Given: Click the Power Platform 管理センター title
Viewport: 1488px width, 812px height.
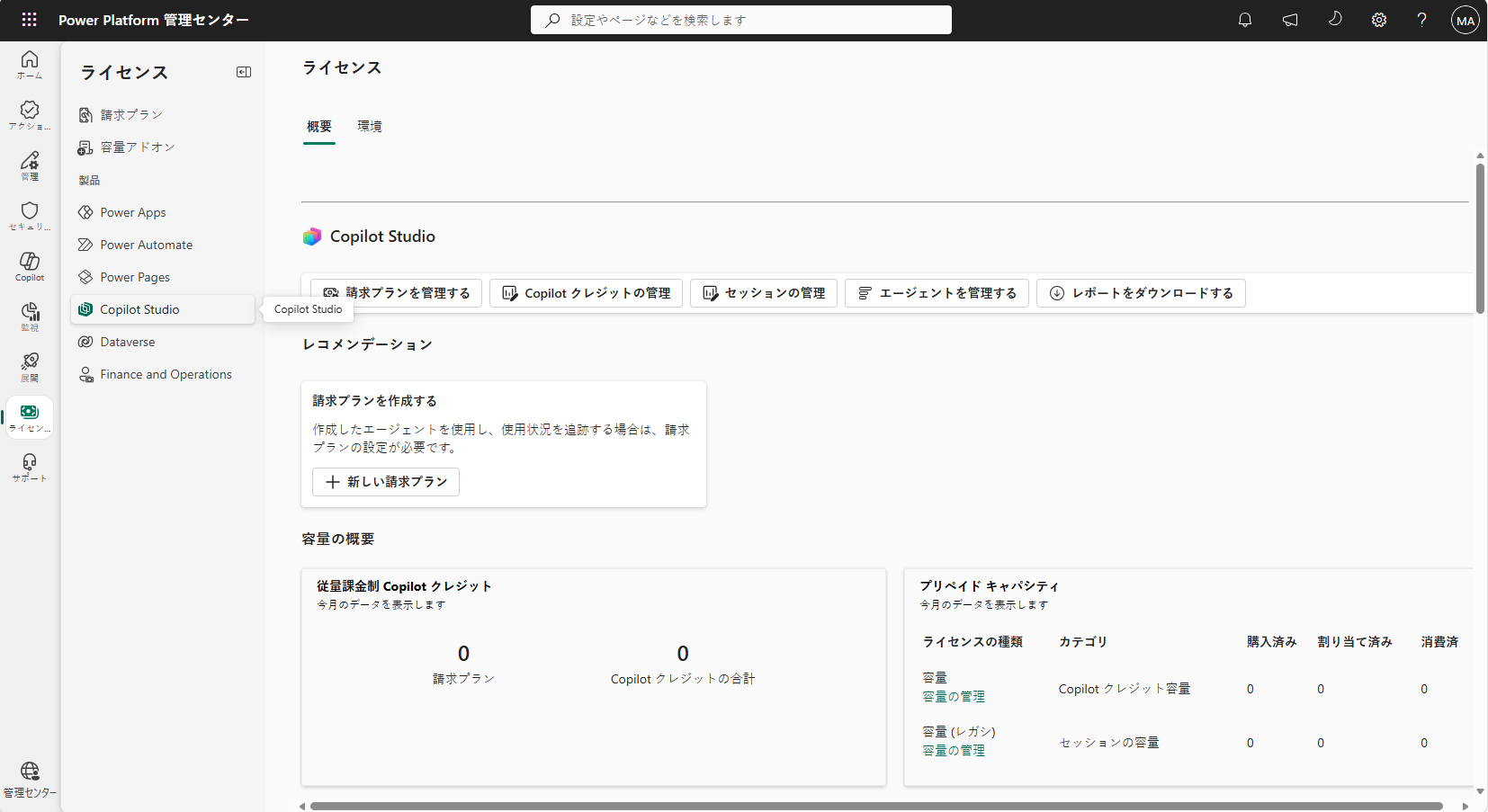Looking at the screenshot, I should point(154,20).
